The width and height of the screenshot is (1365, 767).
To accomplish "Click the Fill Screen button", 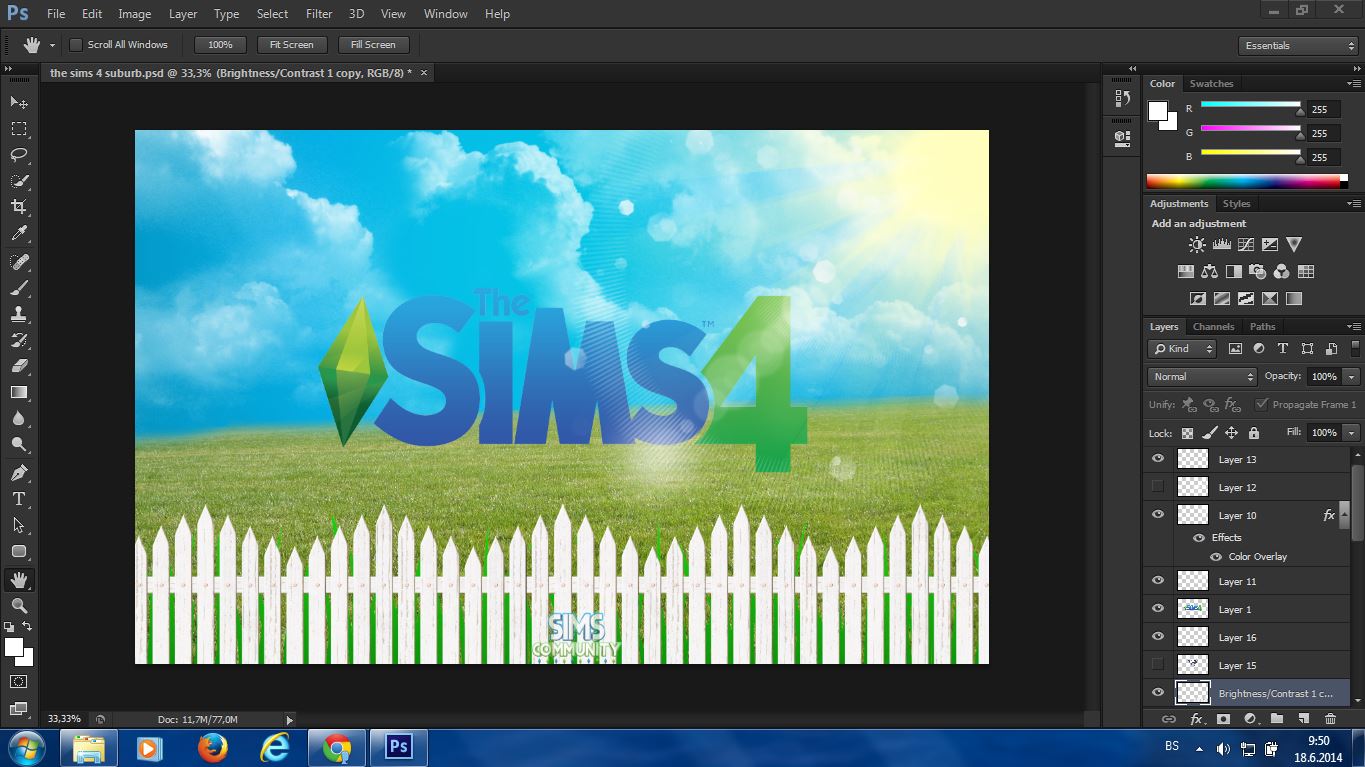I will tap(373, 45).
